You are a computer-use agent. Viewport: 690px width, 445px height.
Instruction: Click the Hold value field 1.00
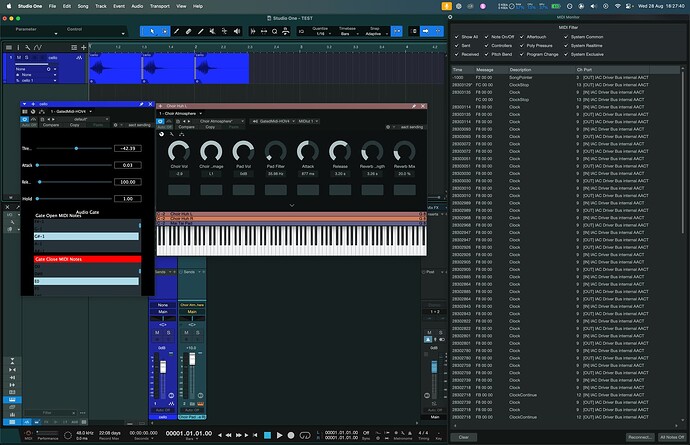128,199
